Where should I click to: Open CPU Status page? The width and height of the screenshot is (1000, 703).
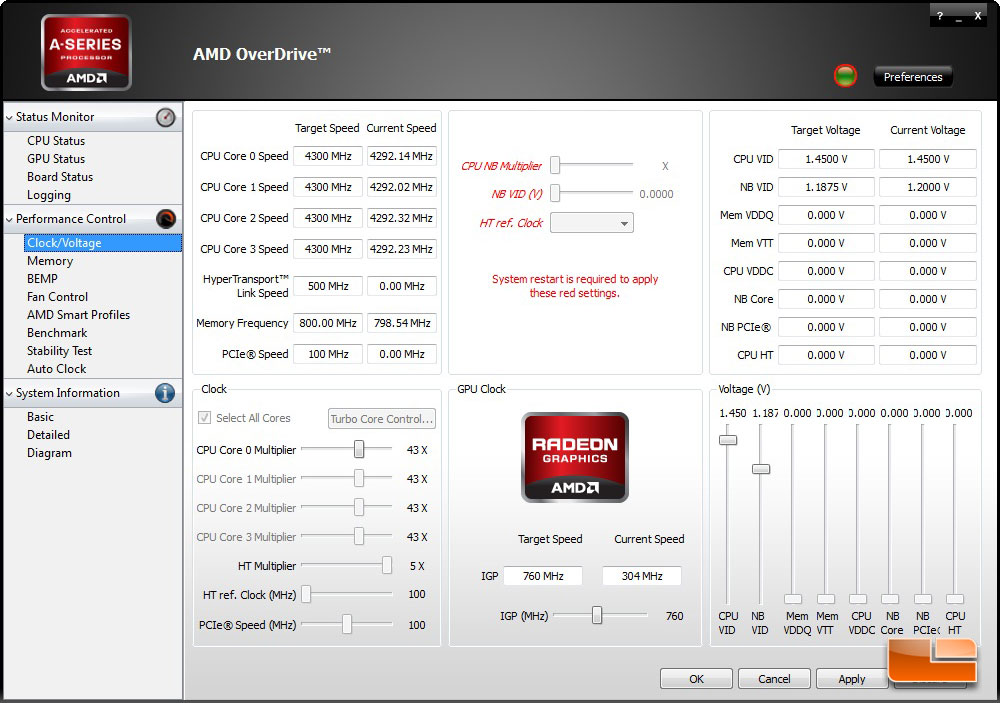click(55, 140)
